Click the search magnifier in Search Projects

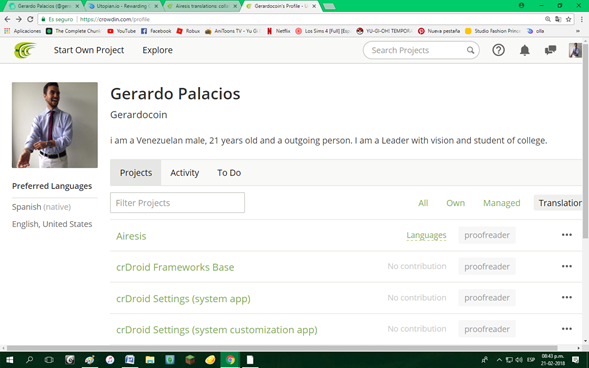(x=470, y=50)
